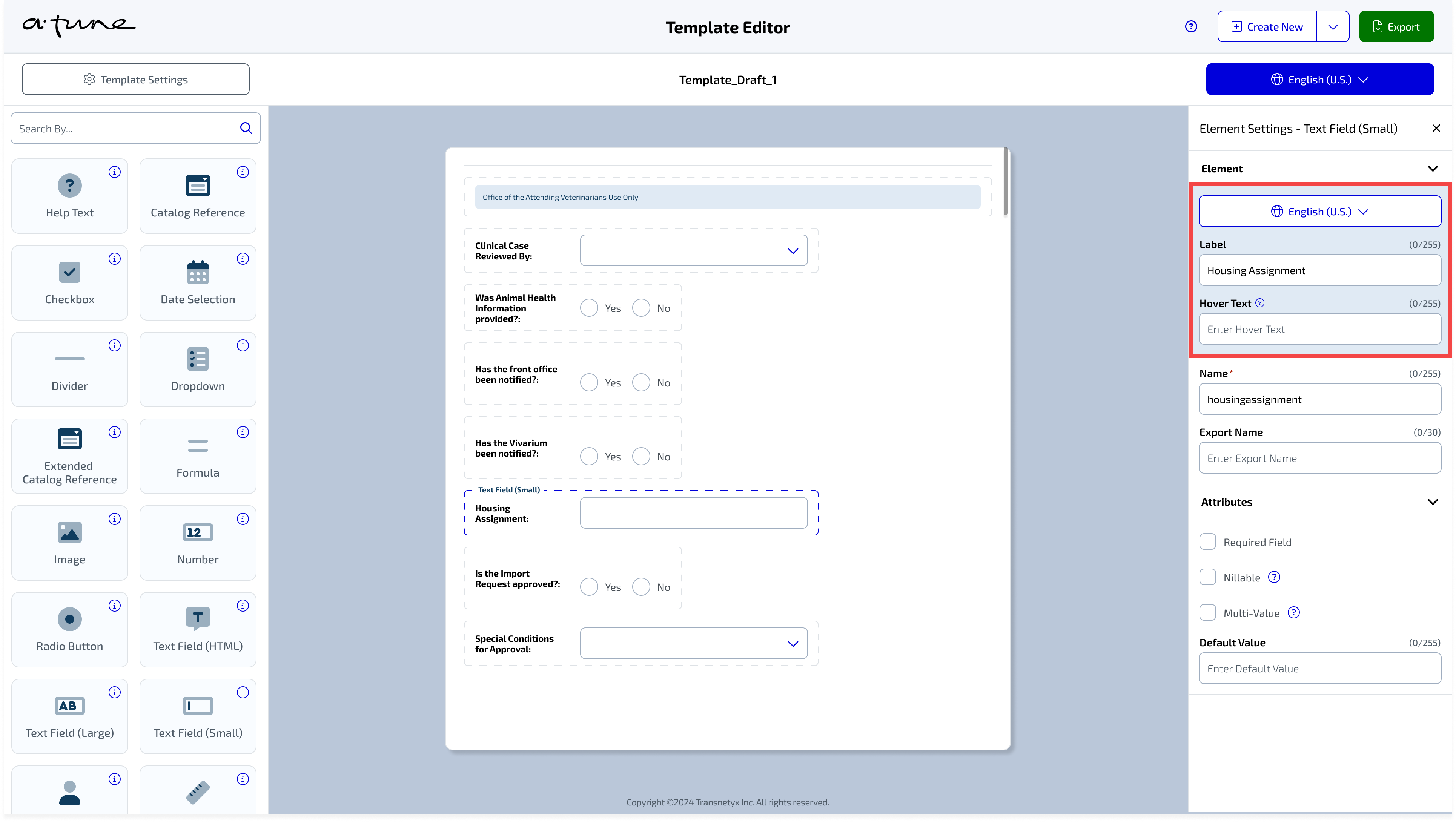This screenshot has height=822, width=1456.
Task: Select the Formula element icon
Action: pos(197,446)
